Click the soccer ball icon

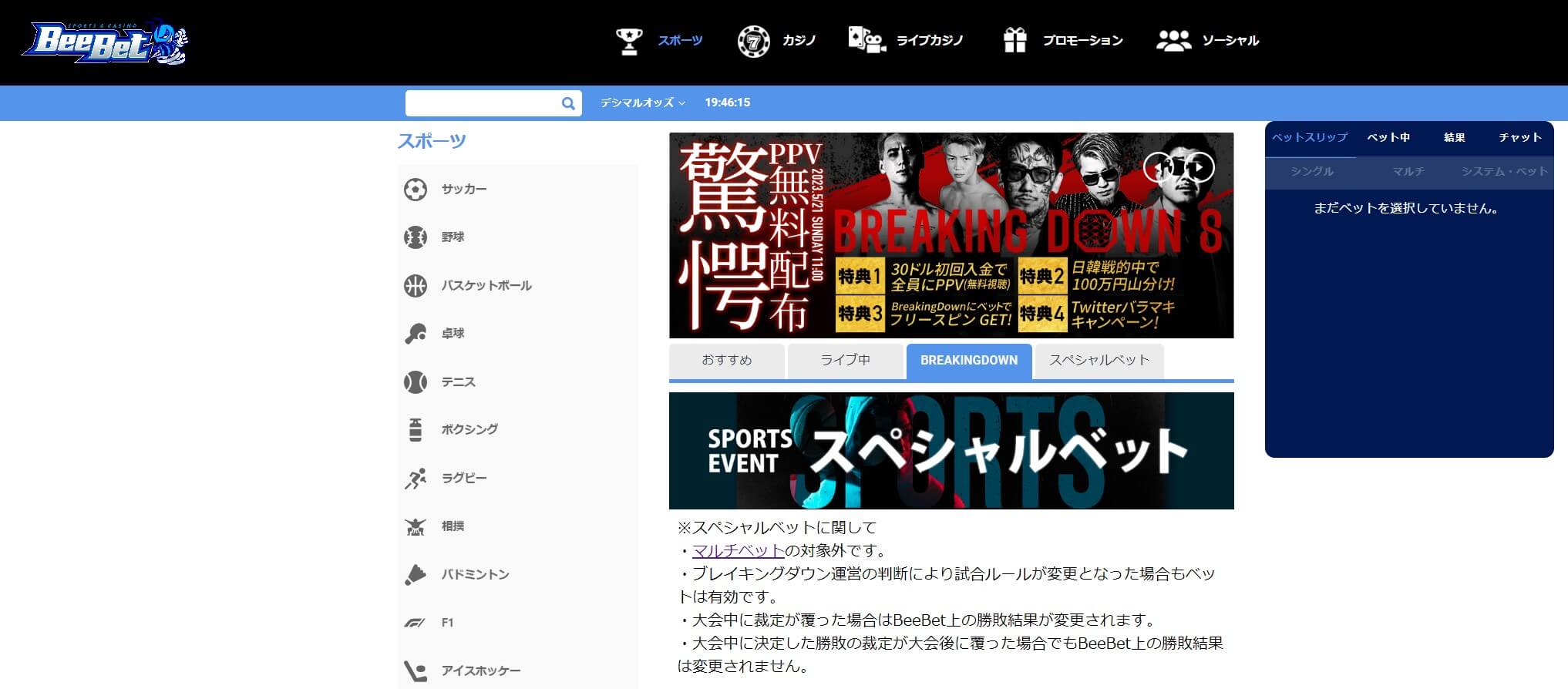(x=416, y=190)
